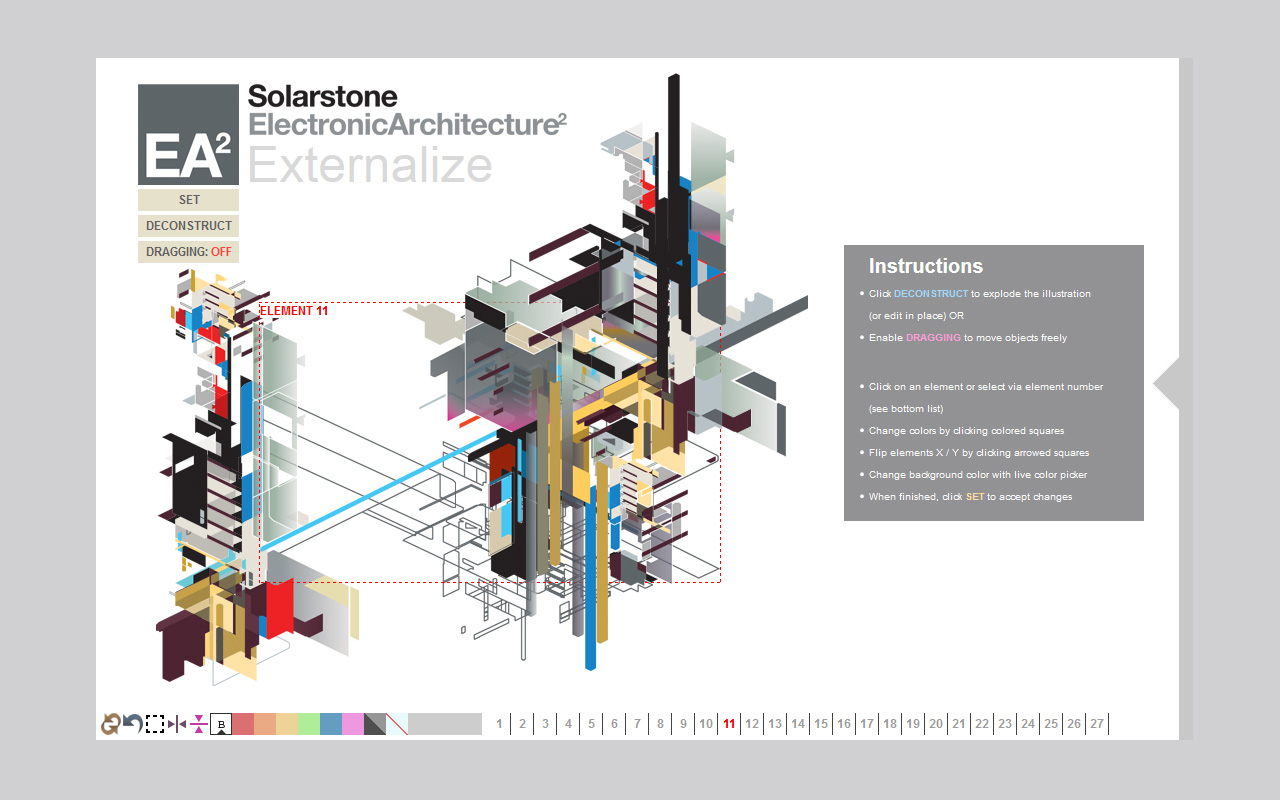Viewport: 1280px width, 800px height.
Task: Select element number 17
Action: click(x=867, y=724)
